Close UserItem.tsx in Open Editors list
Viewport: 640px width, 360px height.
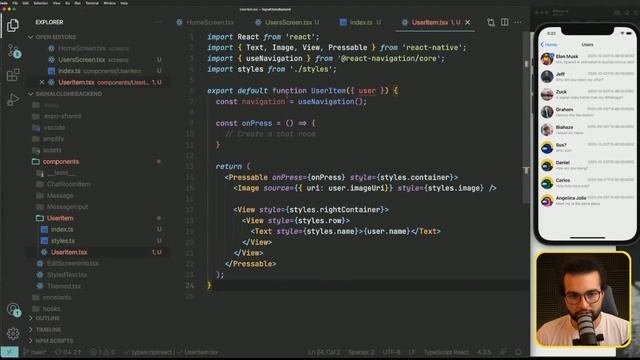[x=42, y=82]
